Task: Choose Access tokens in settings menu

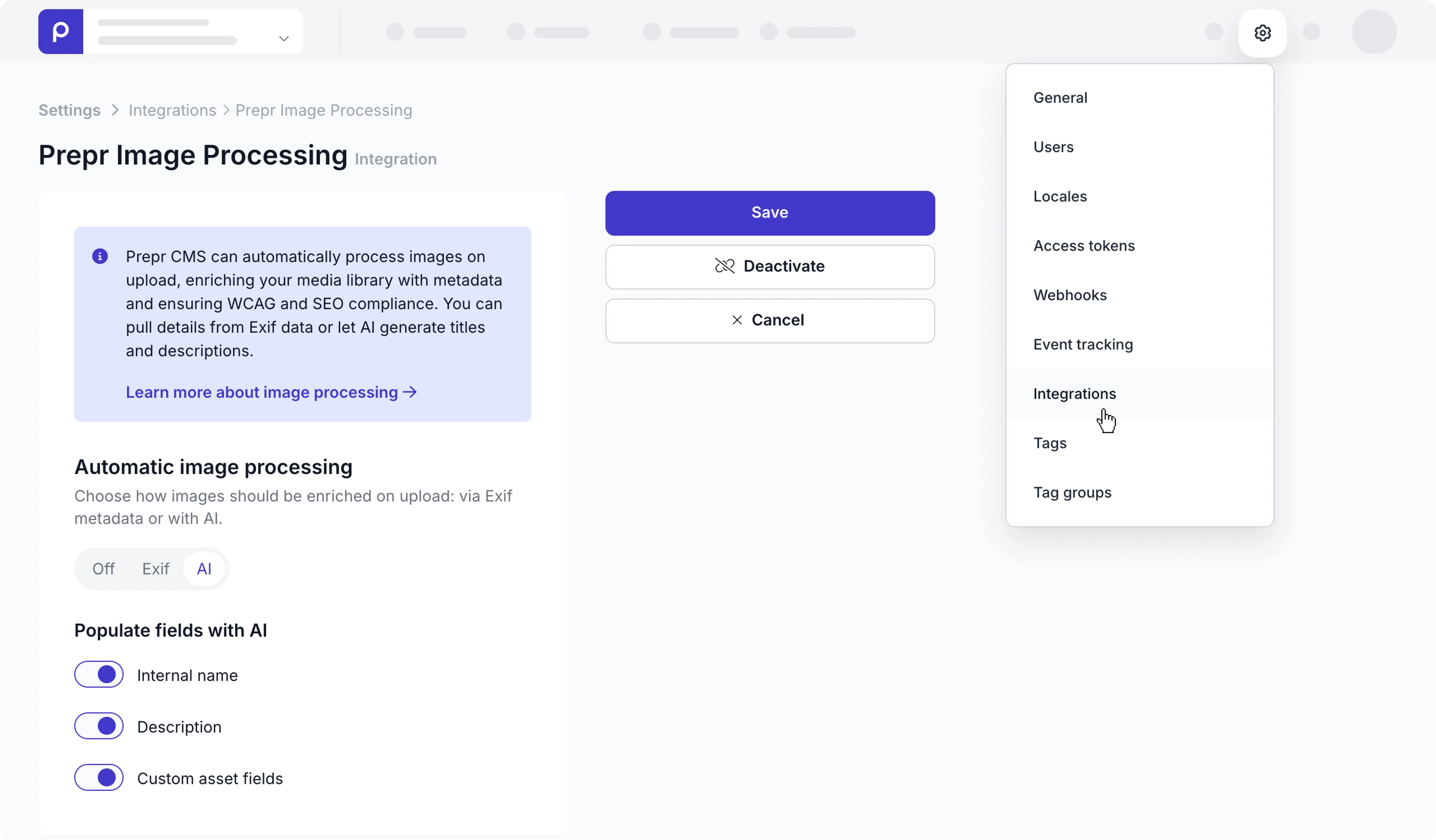Action: (1084, 246)
